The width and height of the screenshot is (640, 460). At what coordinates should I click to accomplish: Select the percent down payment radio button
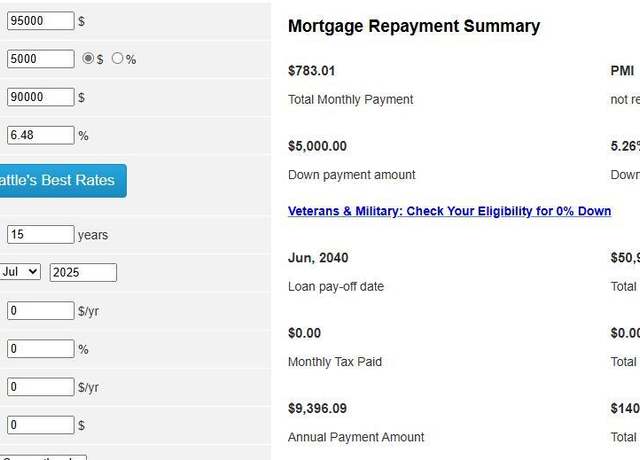117,58
